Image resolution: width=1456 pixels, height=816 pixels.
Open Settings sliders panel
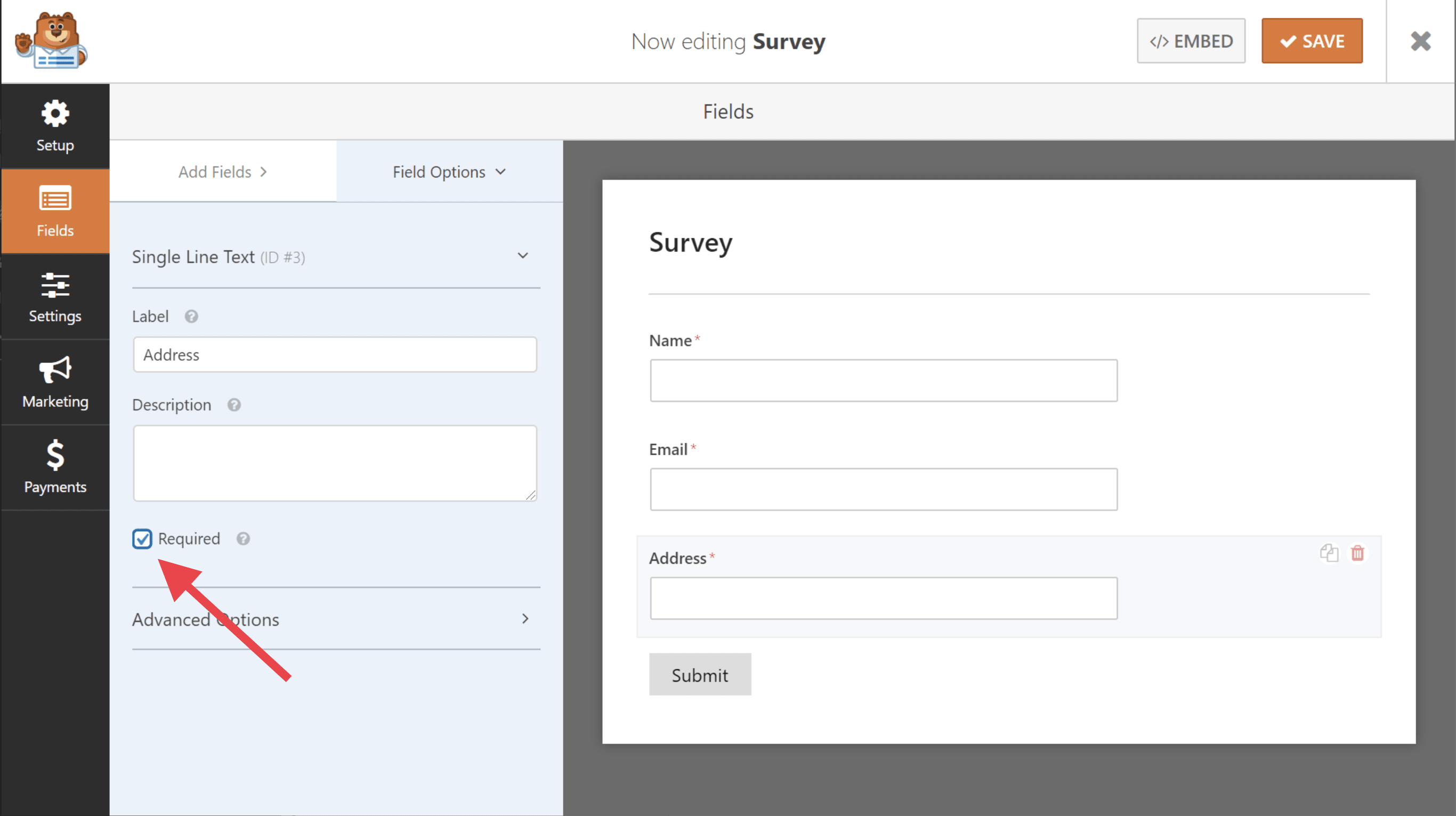point(55,297)
